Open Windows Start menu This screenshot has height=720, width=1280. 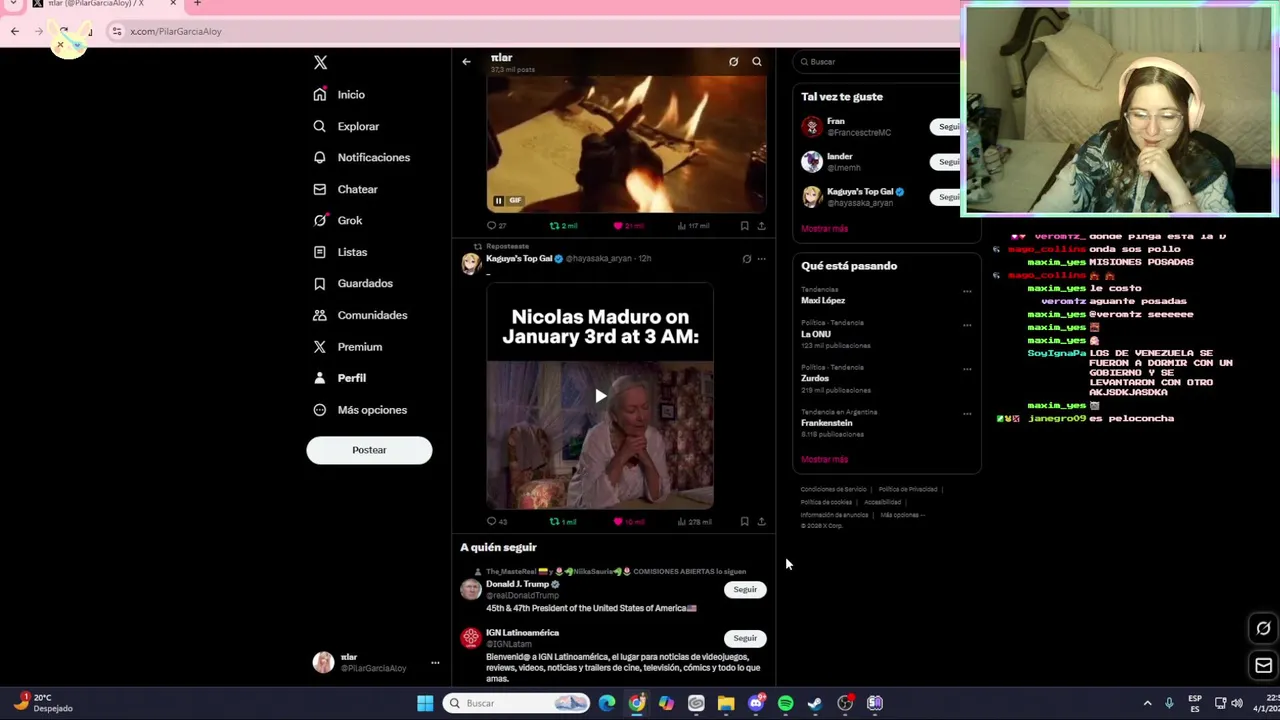click(425, 703)
